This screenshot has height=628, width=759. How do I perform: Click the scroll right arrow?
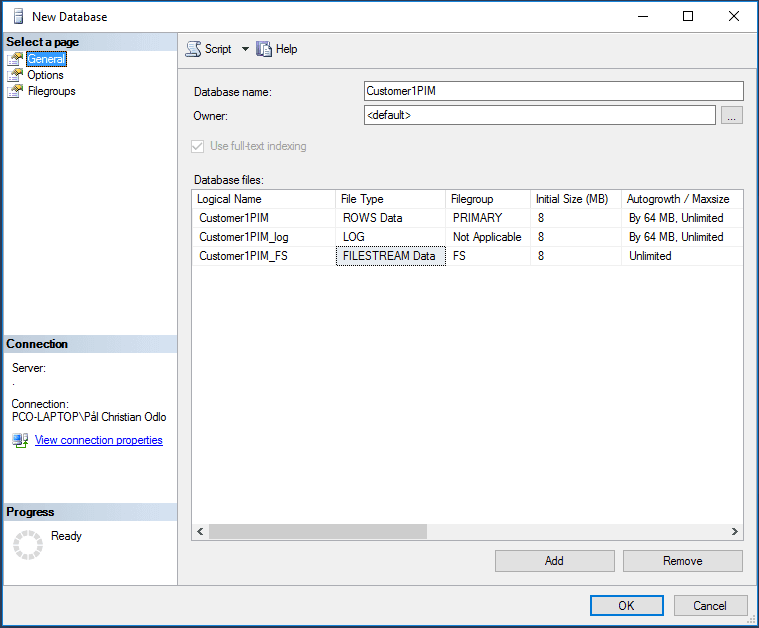pos(735,532)
